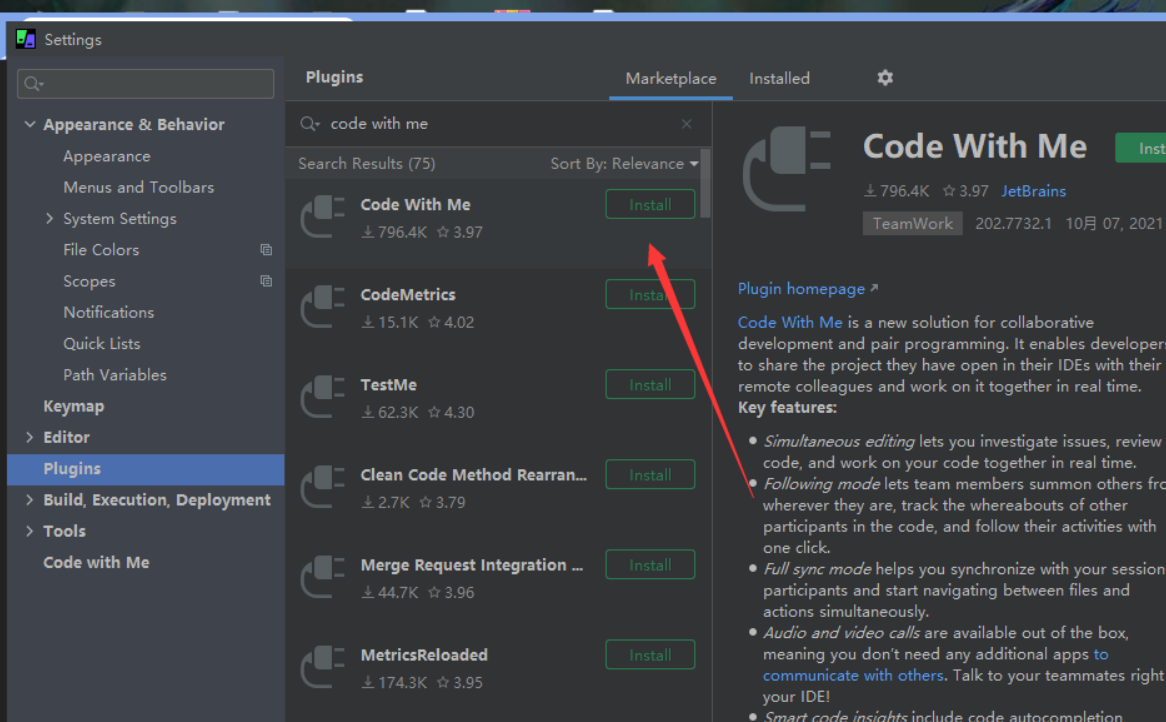Install the CodeMetrics plugin

[650, 294]
